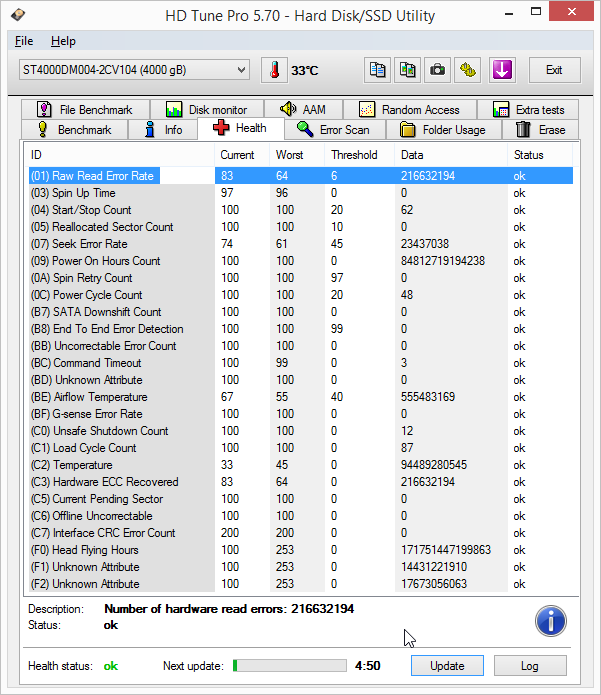Switch to the Benchmark tab
This screenshot has height=695, width=601.
(x=74, y=130)
